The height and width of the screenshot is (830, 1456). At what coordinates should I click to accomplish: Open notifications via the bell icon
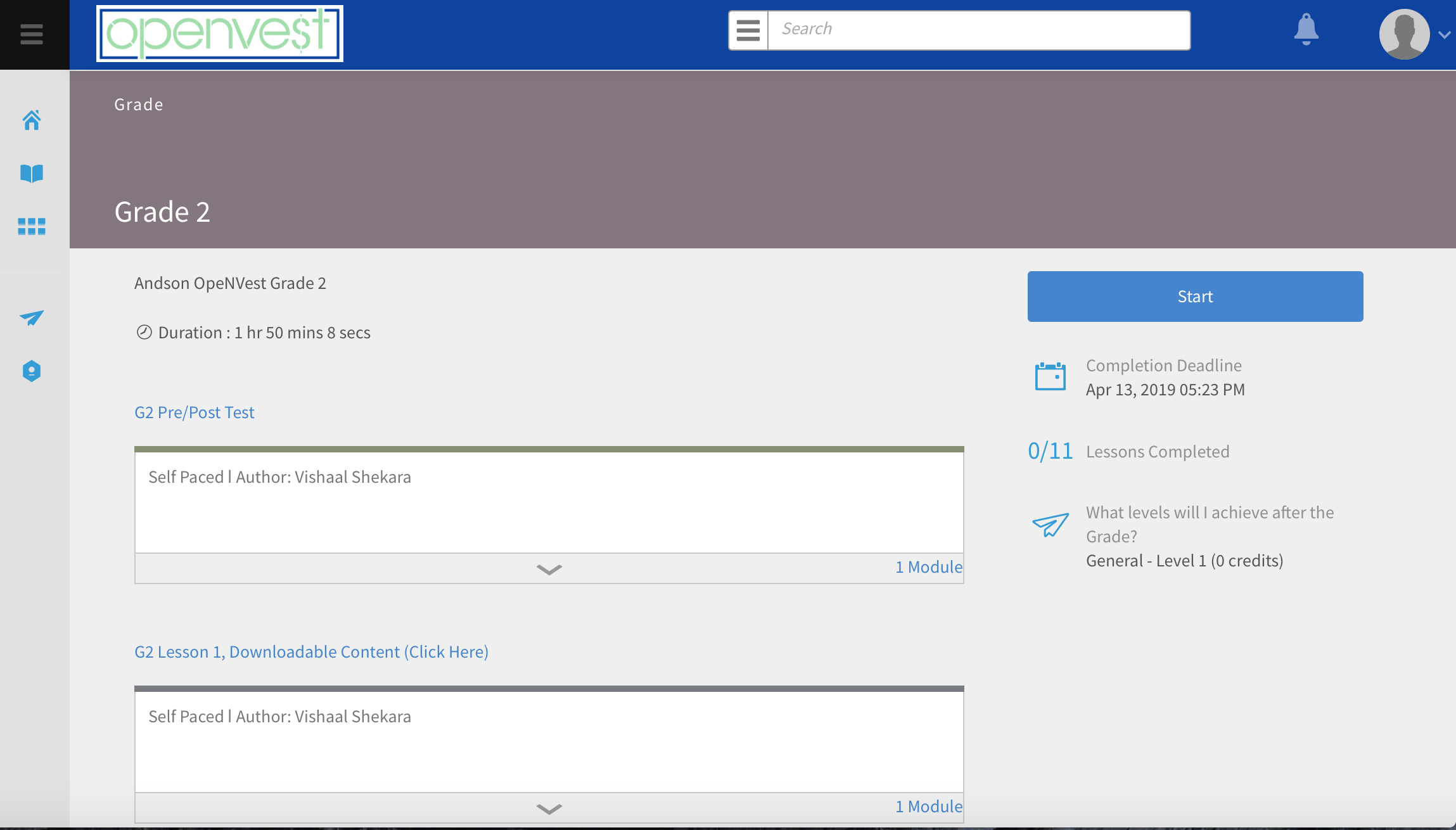click(1306, 30)
